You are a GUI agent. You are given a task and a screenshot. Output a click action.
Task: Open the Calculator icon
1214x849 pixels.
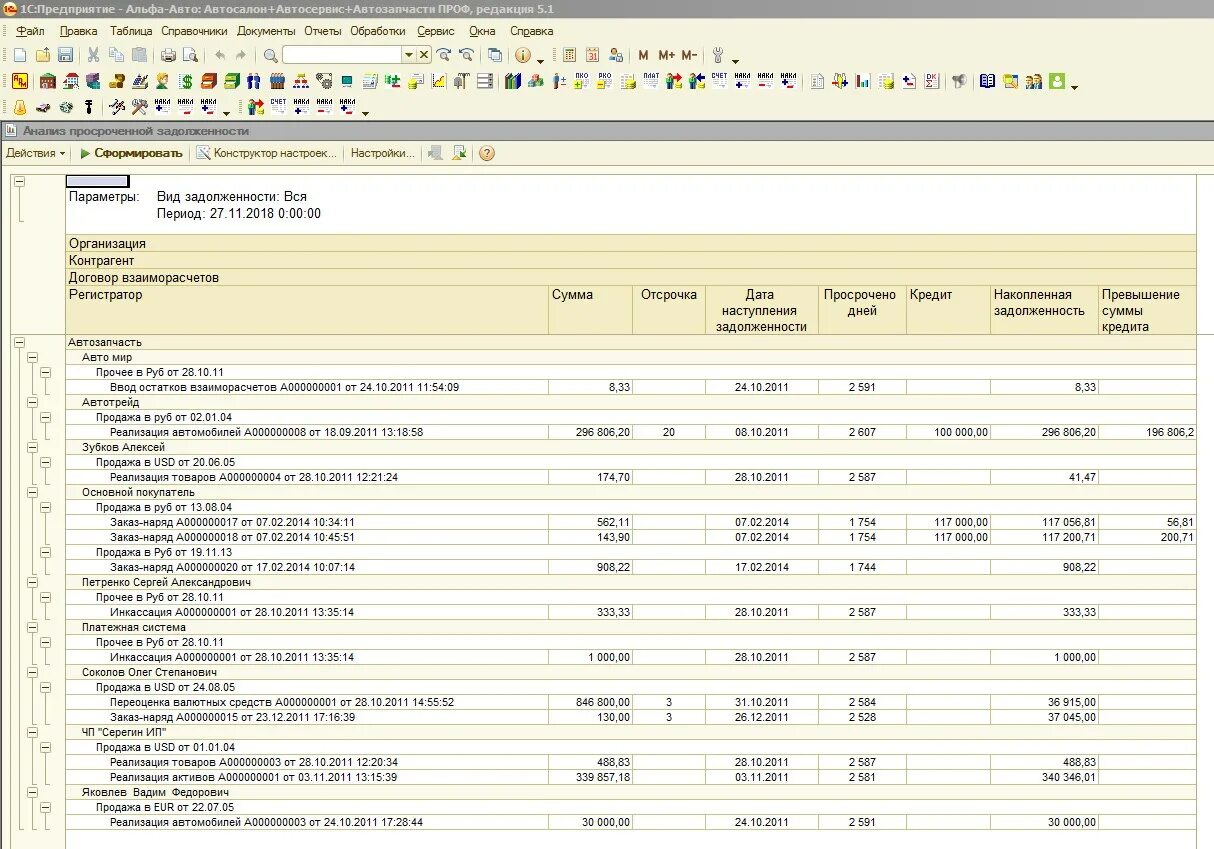[570, 55]
